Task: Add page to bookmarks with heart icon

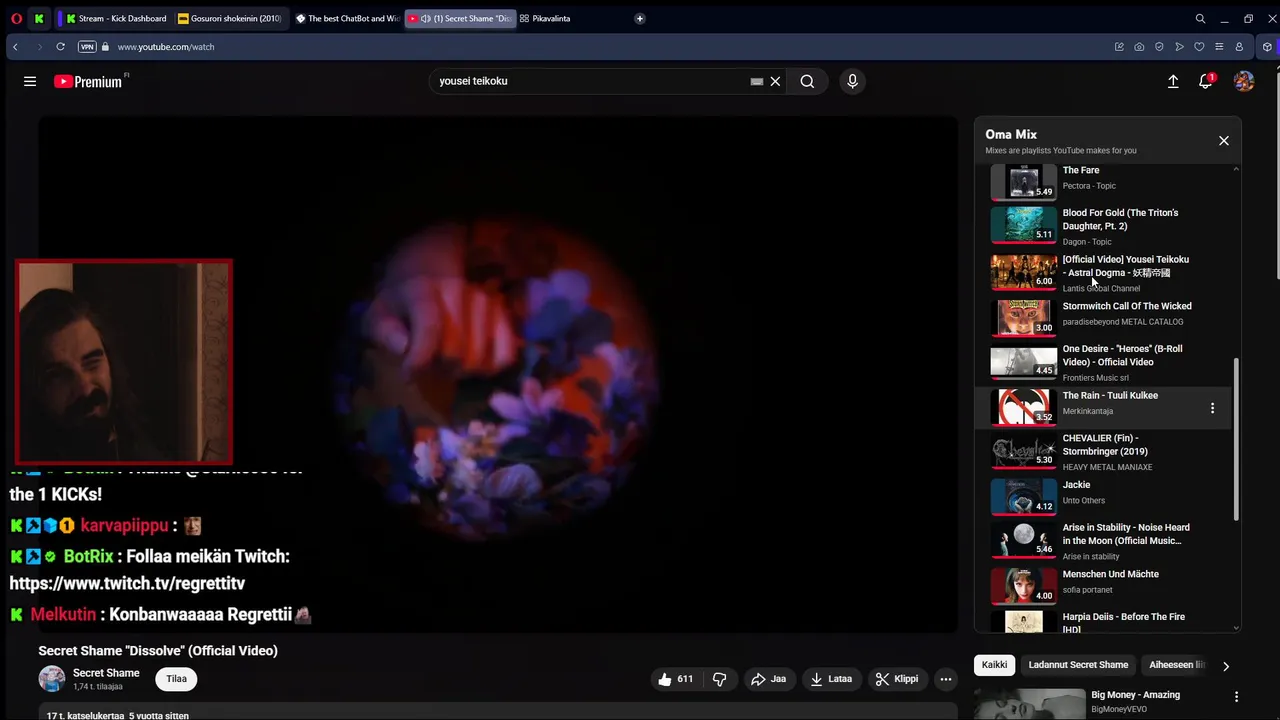Action: pyautogui.click(x=1199, y=47)
